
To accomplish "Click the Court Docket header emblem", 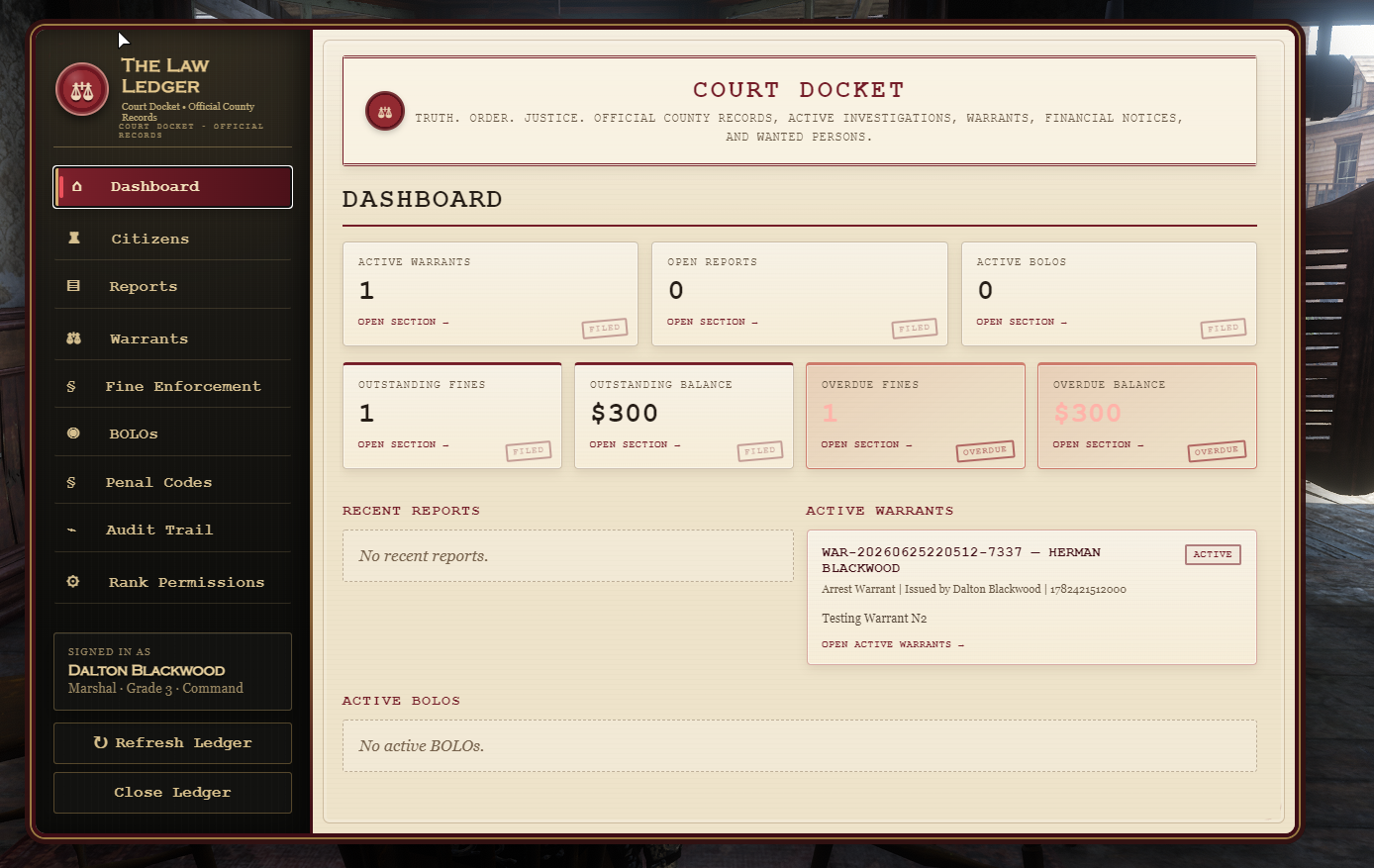I will [x=385, y=112].
